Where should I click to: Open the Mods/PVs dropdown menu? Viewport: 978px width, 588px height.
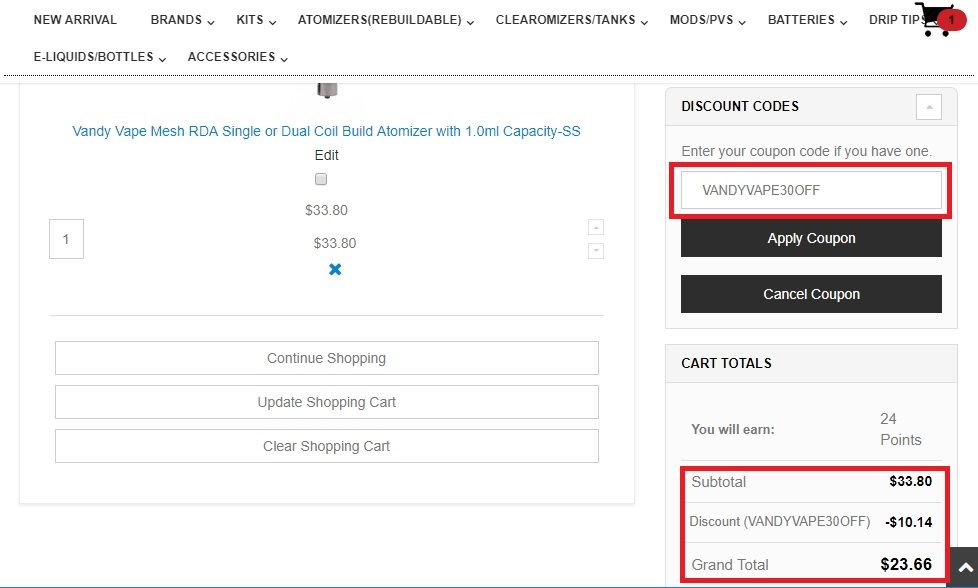[707, 20]
